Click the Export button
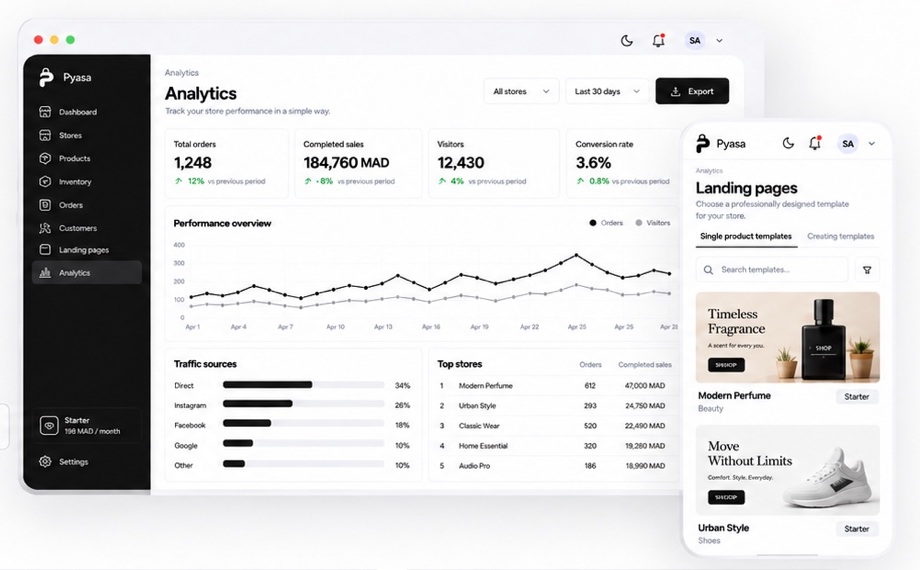This screenshot has height=570, width=920. point(692,91)
